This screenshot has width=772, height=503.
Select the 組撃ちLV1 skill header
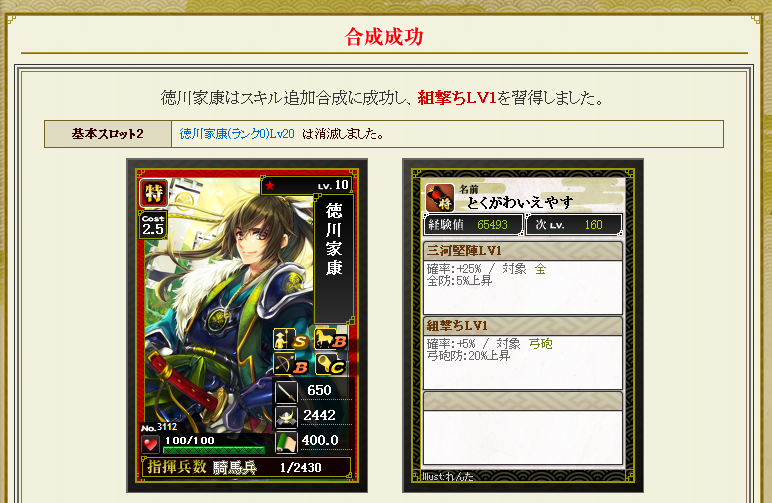pyautogui.click(x=523, y=325)
